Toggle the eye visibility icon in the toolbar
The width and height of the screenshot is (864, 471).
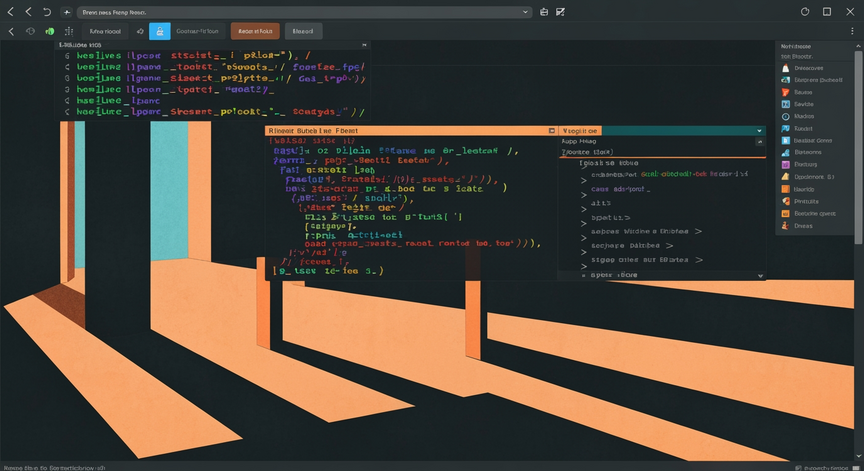[x=30, y=31]
